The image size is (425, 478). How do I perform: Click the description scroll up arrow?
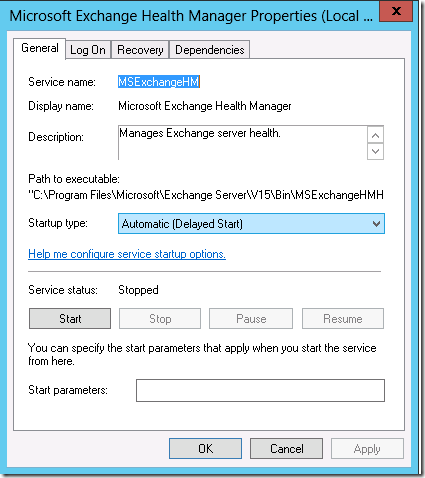pyautogui.click(x=375, y=135)
